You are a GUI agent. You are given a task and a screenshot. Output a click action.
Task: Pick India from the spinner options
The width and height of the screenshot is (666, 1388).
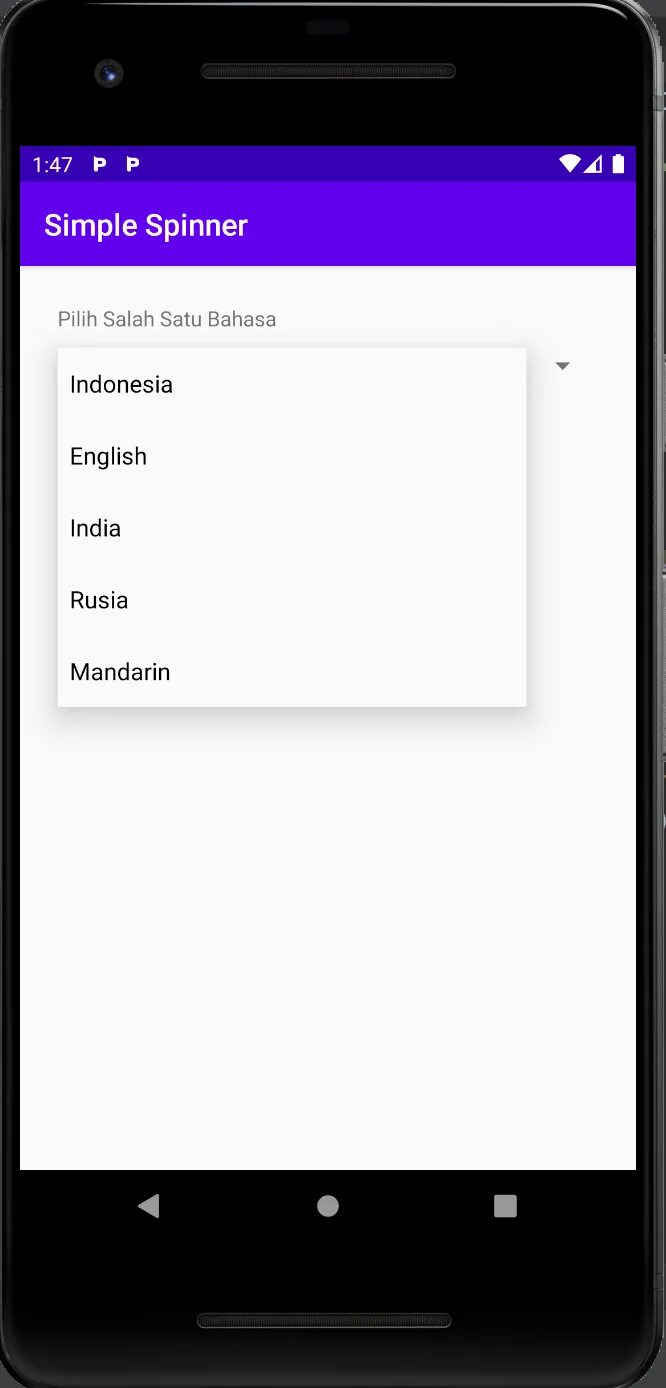coord(292,528)
